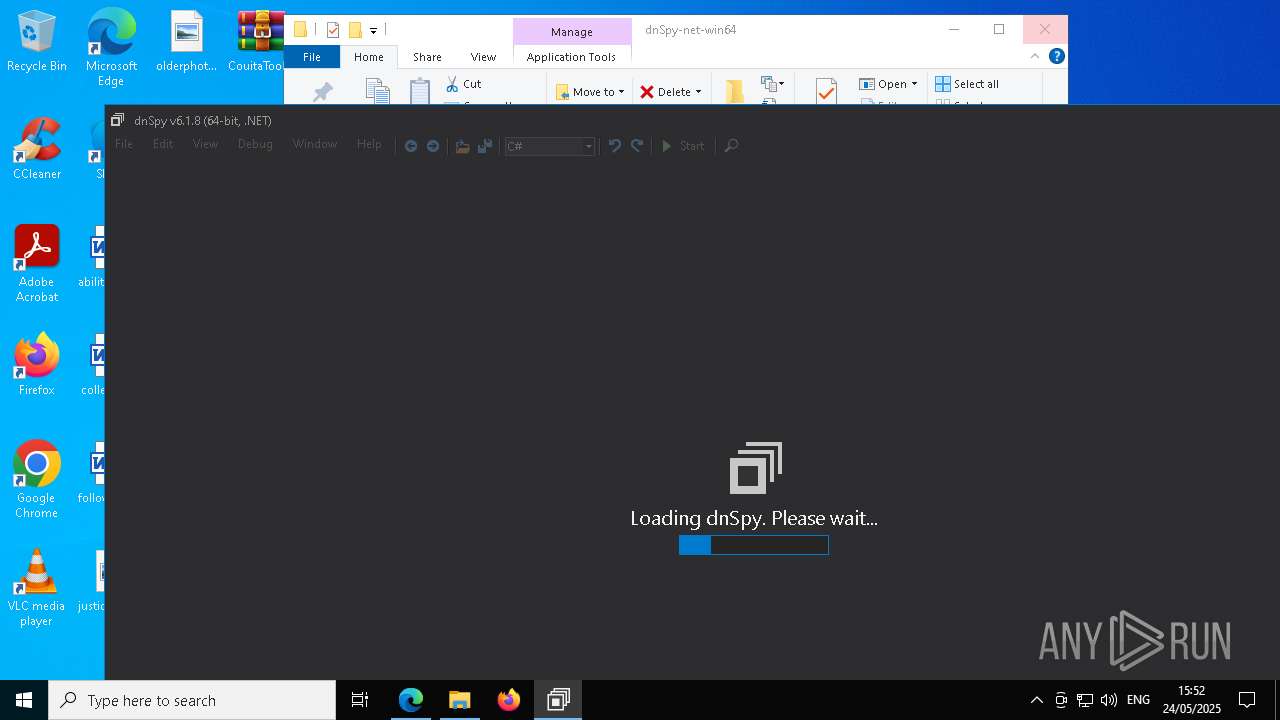This screenshot has width=1280, height=720.
Task: Click the dnSpy redo icon
Action: 637,146
